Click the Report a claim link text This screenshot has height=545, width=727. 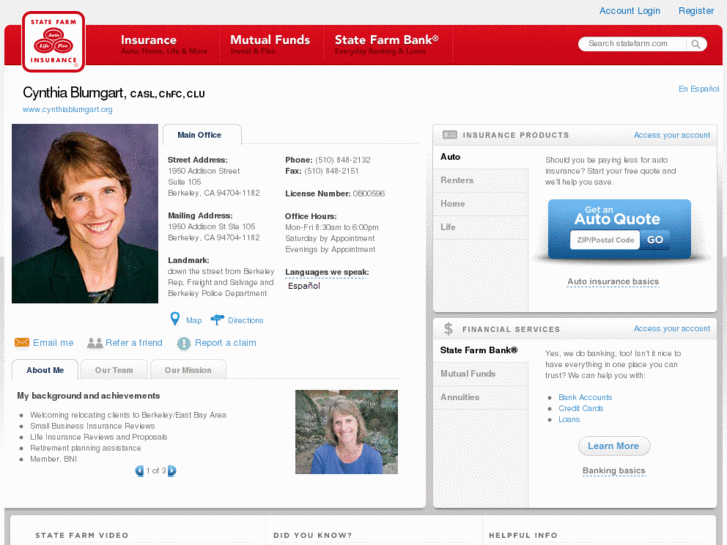[x=225, y=343]
